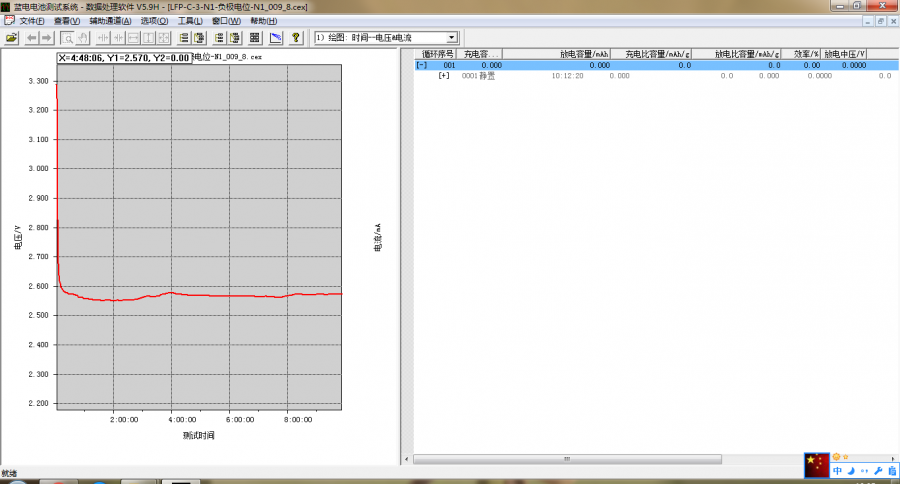This screenshot has width=900, height=484.
Task: Click the yellow question mark help icon
Action: [x=296, y=38]
